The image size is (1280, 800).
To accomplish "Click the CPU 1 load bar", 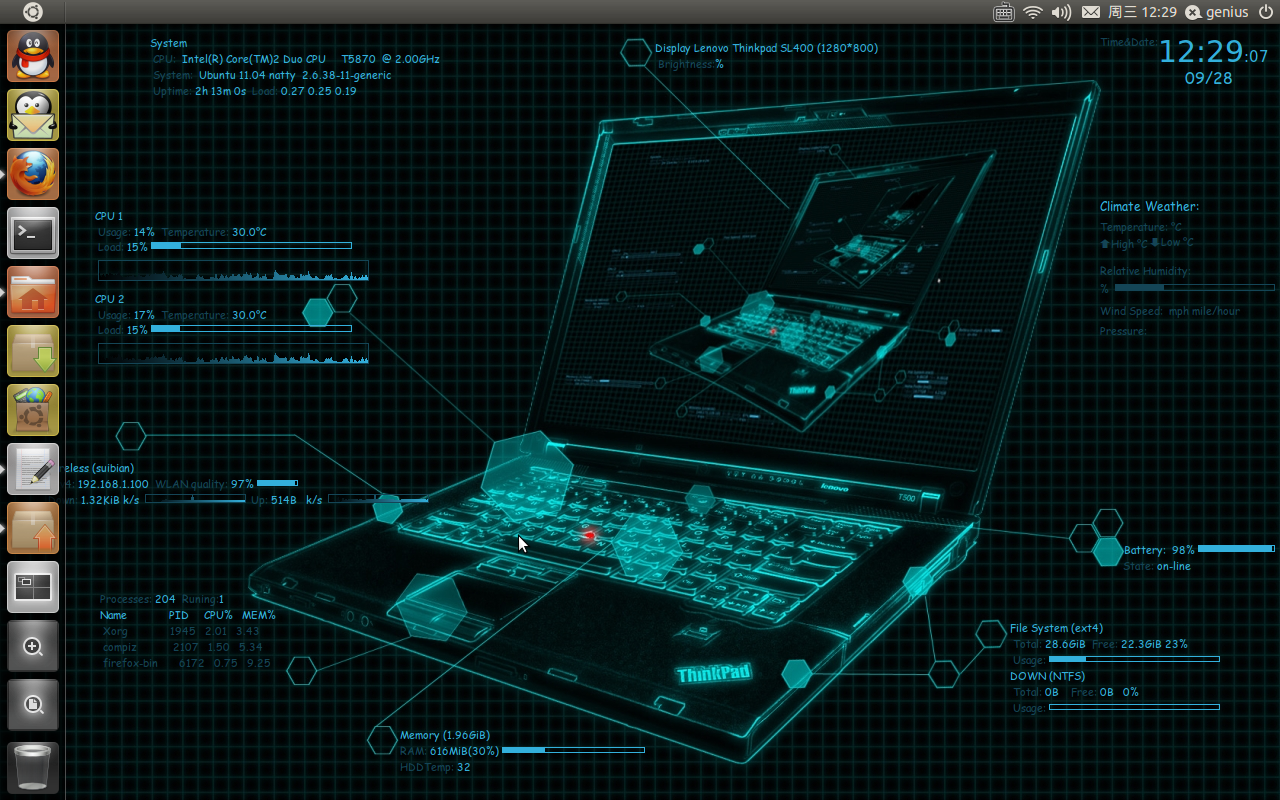I will pos(251,245).
